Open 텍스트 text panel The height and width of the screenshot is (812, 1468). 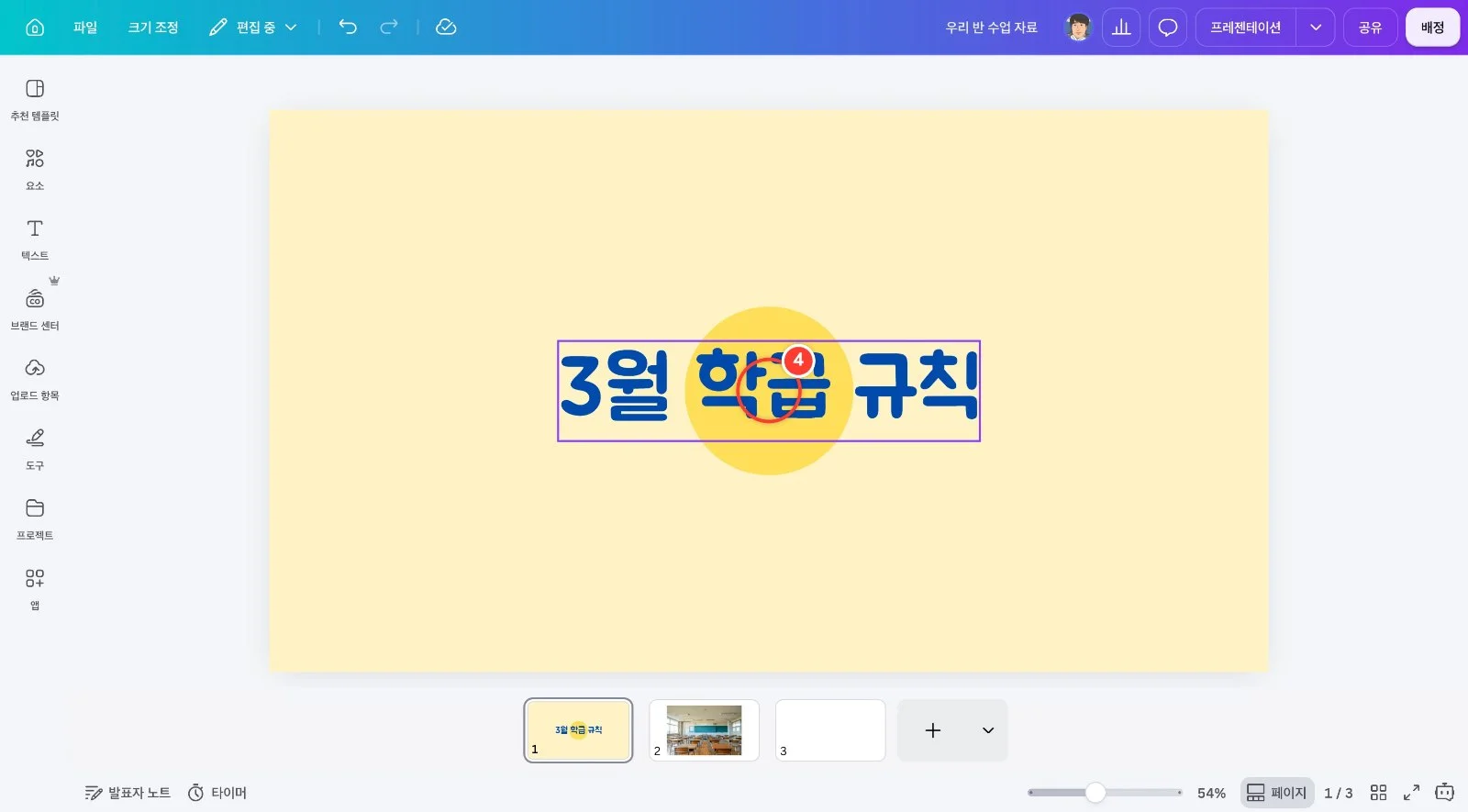click(x=35, y=239)
